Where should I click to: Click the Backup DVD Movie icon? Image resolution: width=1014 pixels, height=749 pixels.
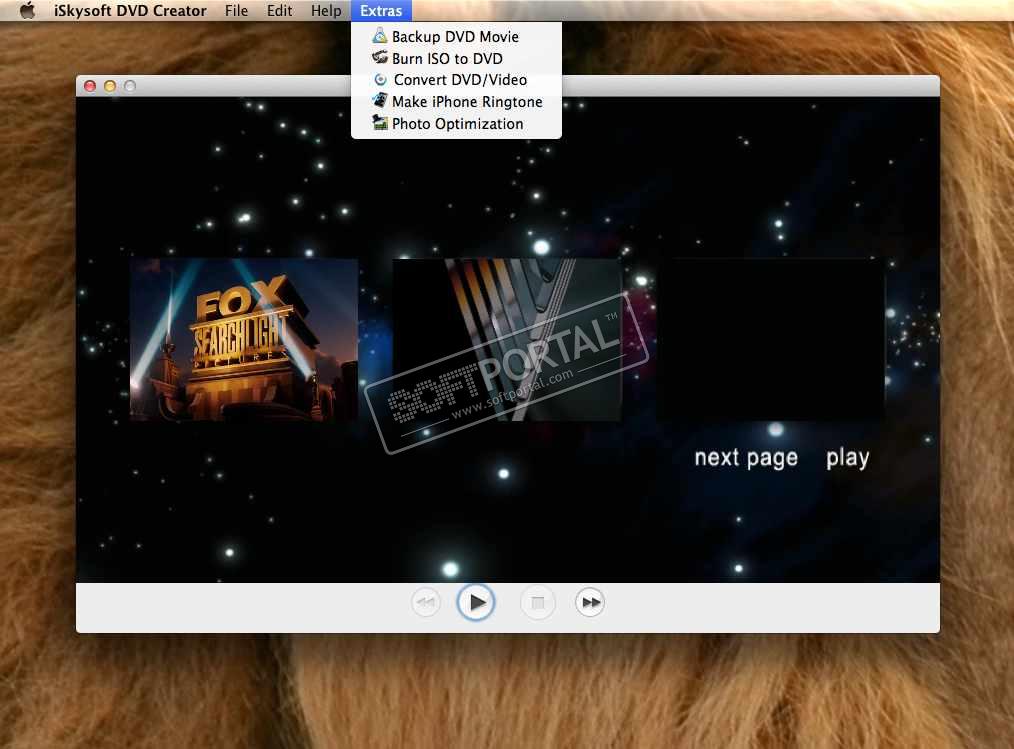point(380,36)
